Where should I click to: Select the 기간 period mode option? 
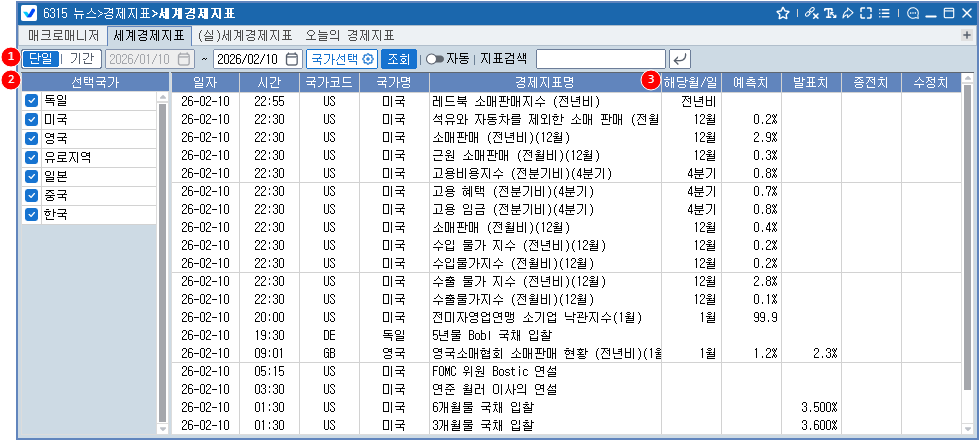(x=83, y=59)
